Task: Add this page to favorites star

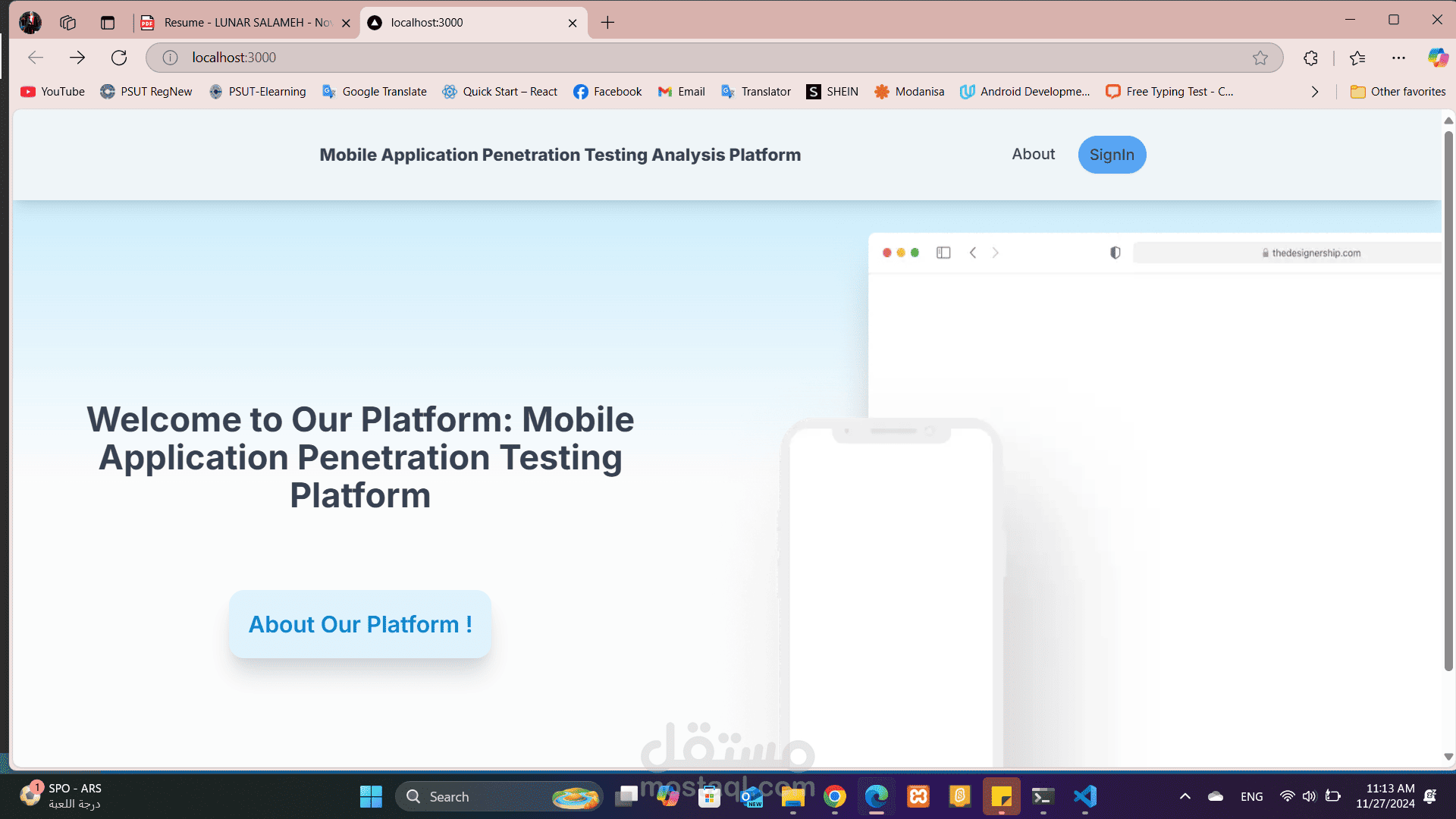Action: pyautogui.click(x=1260, y=58)
